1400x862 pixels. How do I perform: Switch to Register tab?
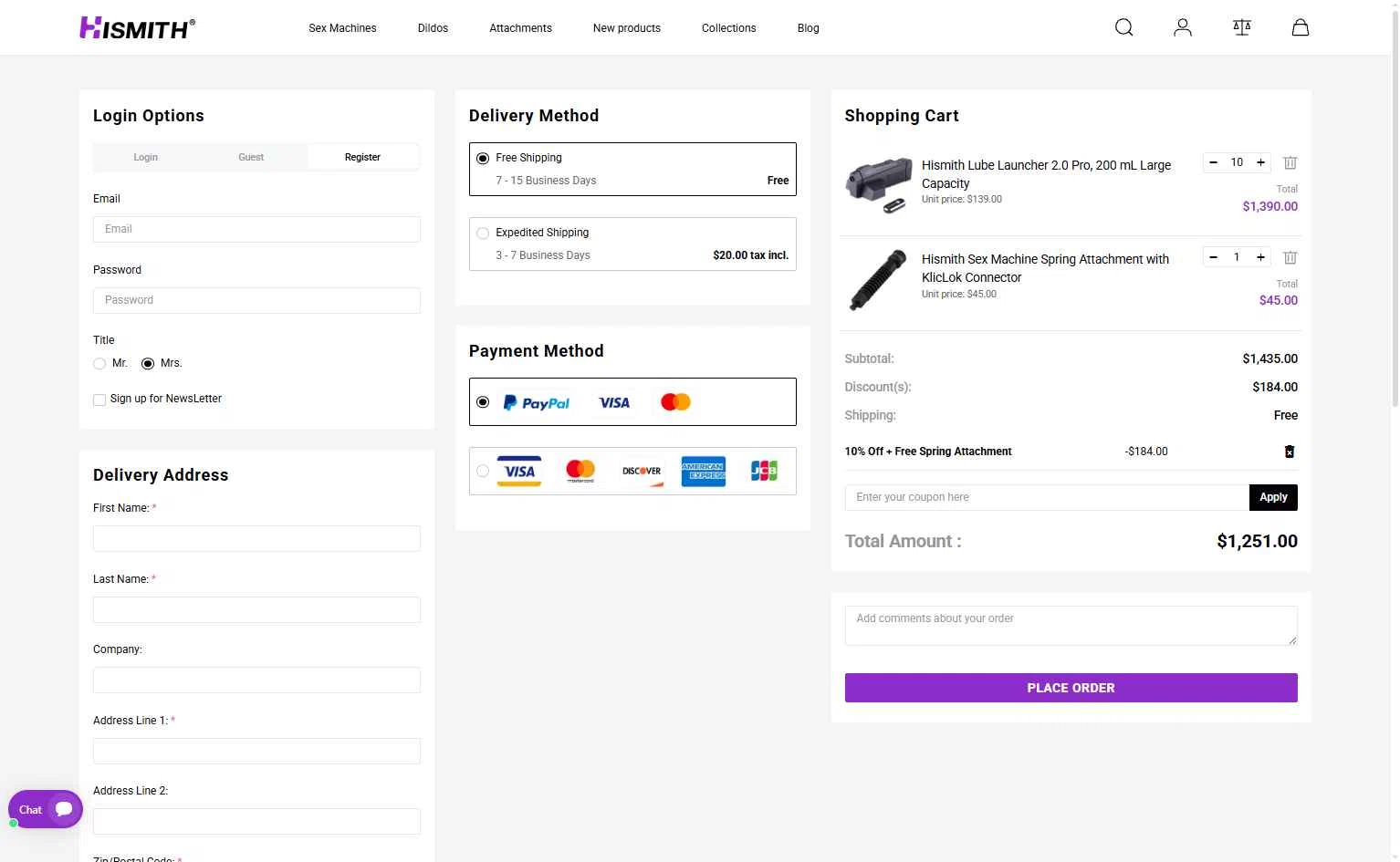(x=362, y=157)
